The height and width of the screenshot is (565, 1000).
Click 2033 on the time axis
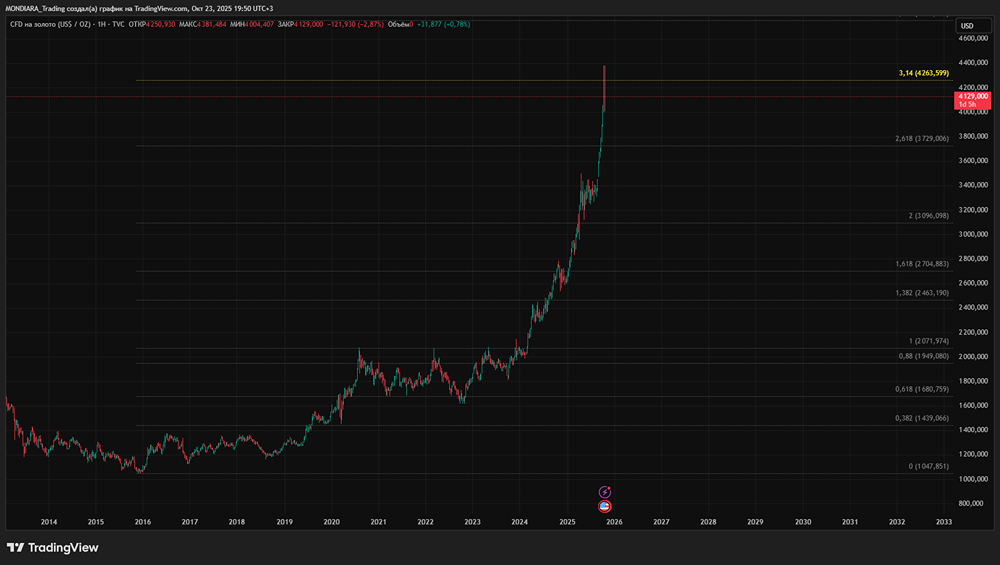tap(944, 522)
